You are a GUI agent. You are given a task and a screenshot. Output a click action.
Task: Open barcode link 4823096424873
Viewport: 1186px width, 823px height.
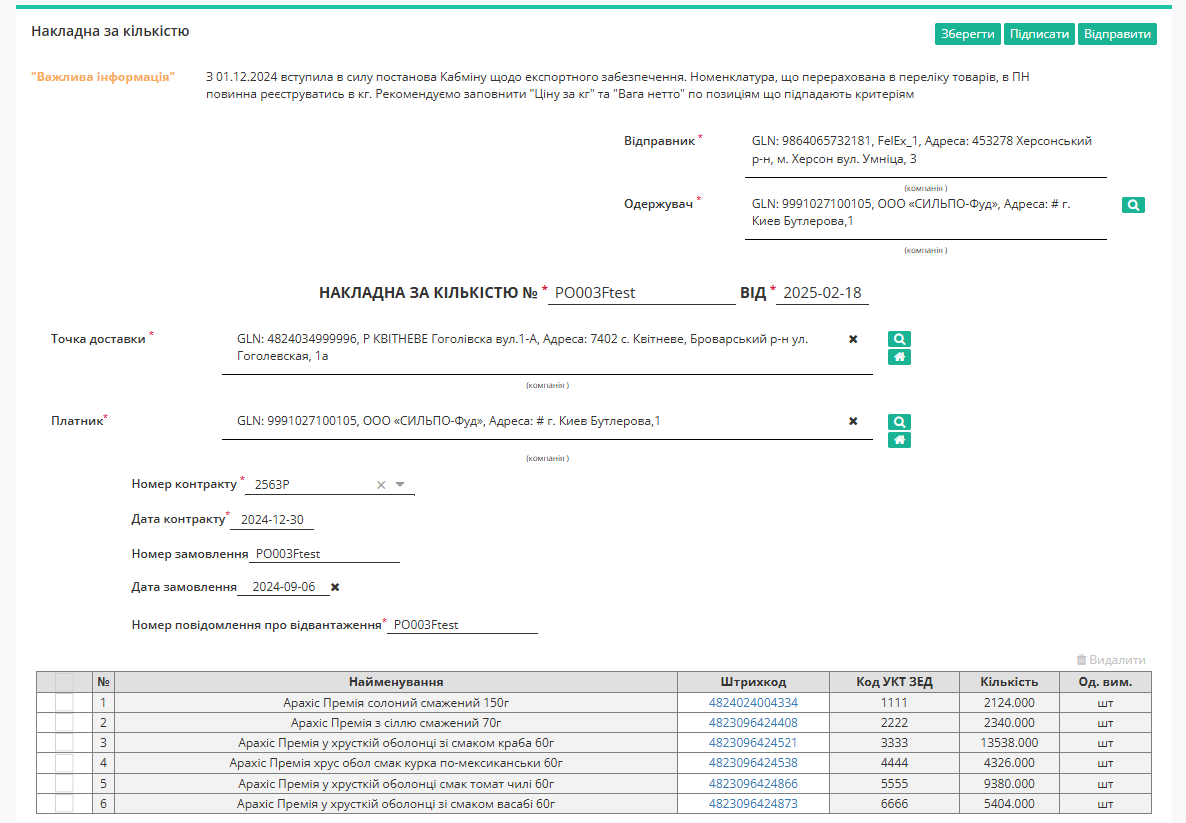click(753, 803)
